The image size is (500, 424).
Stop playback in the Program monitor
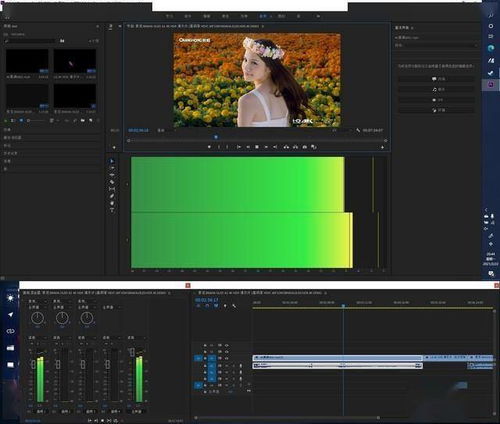257,147
